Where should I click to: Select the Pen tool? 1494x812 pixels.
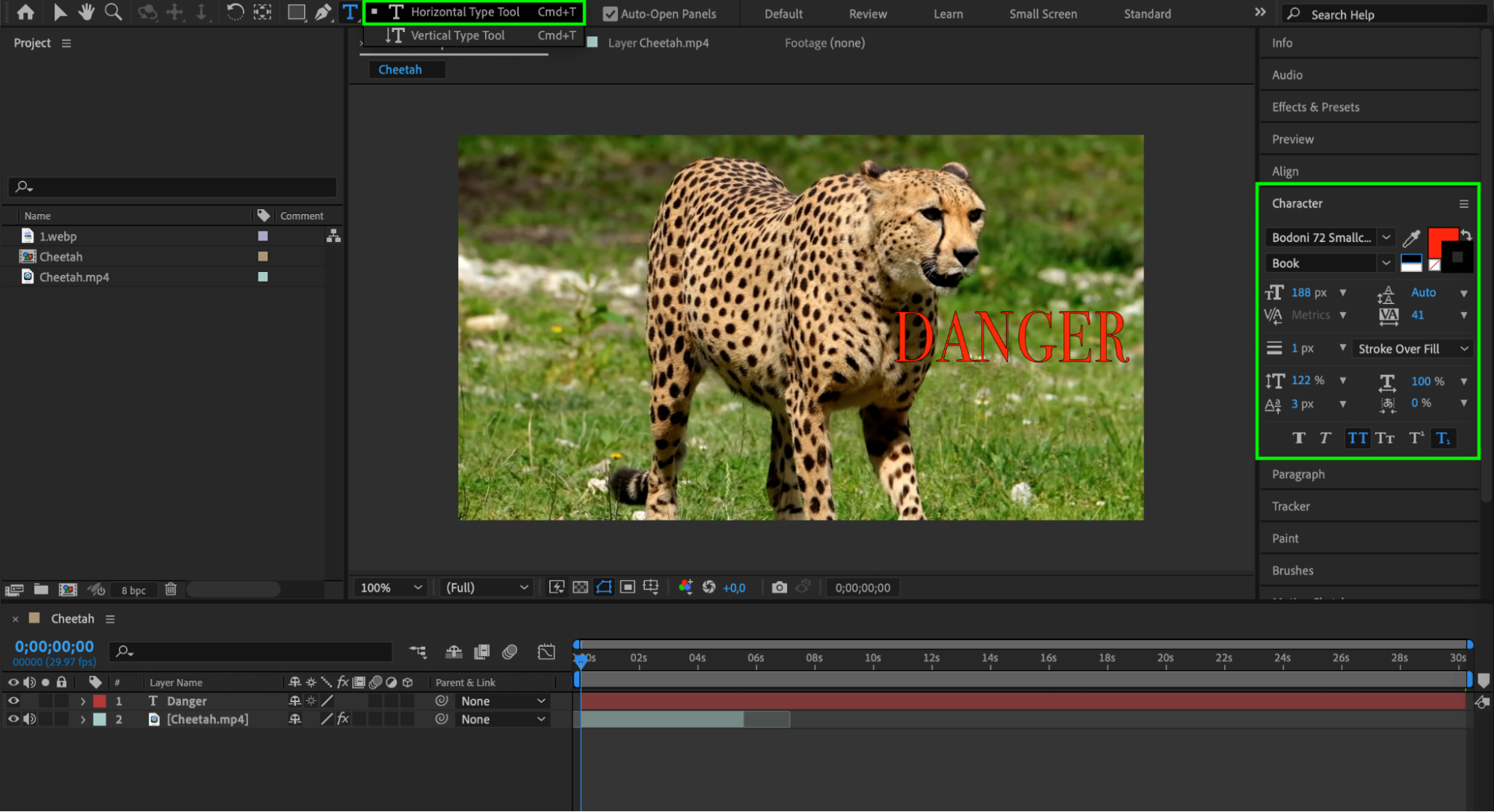click(x=323, y=12)
